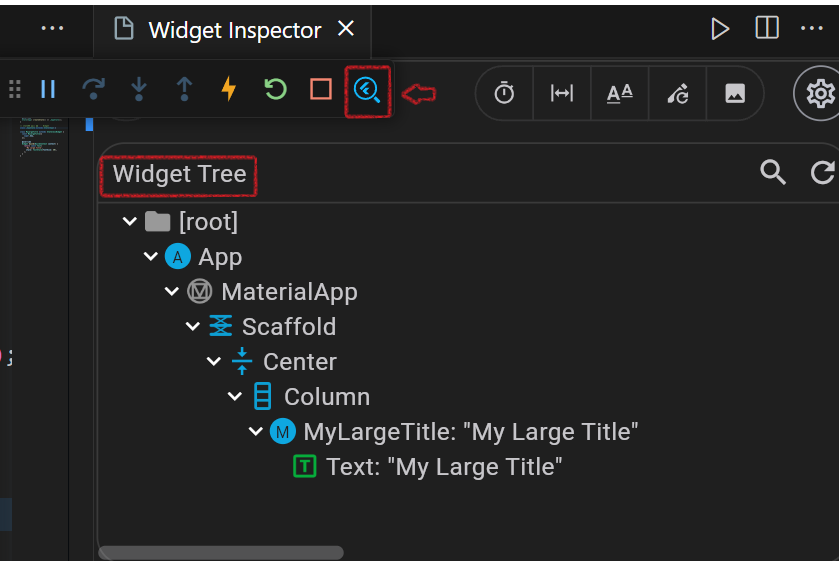Open More Actions menu at top right
This screenshot has width=839, height=561.
pyautogui.click(x=812, y=28)
